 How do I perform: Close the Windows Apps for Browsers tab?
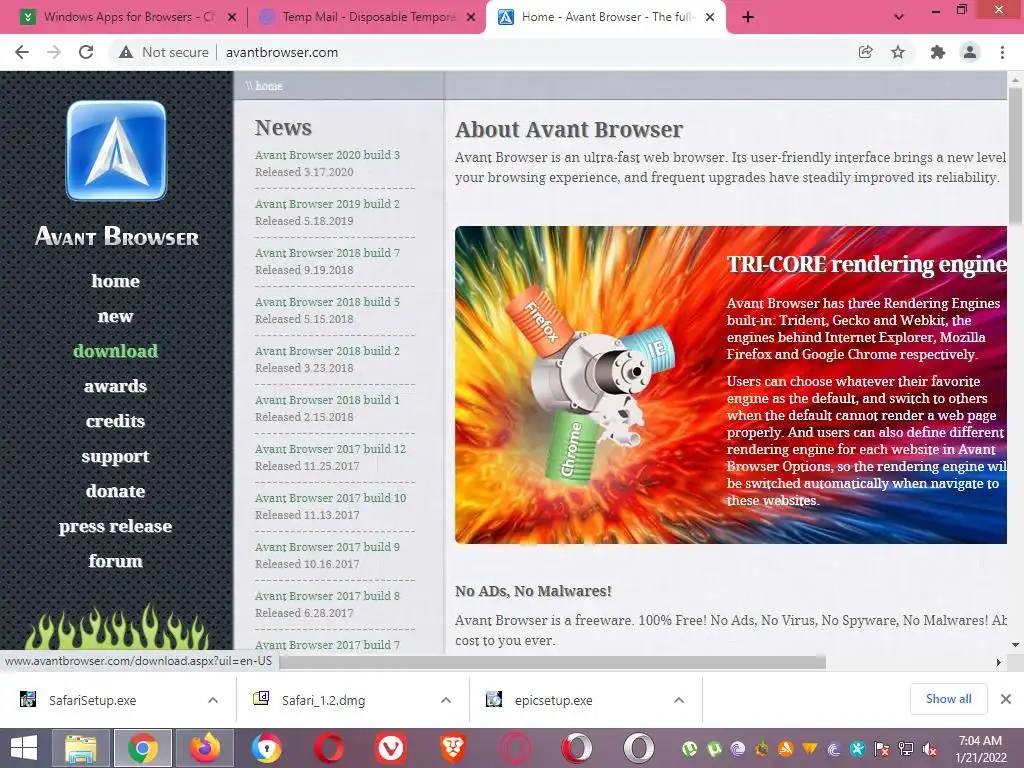(232, 17)
